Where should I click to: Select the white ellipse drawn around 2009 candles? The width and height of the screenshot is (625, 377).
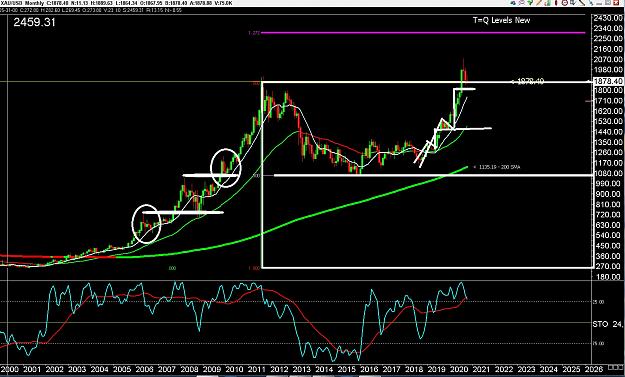pyautogui.click(x=226, y=167)
